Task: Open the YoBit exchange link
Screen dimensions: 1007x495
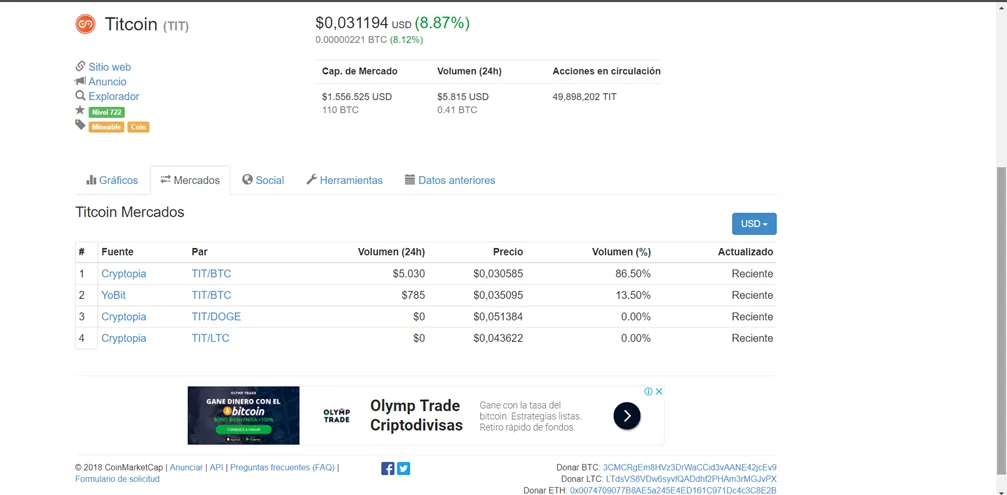Action: point(112,295)
